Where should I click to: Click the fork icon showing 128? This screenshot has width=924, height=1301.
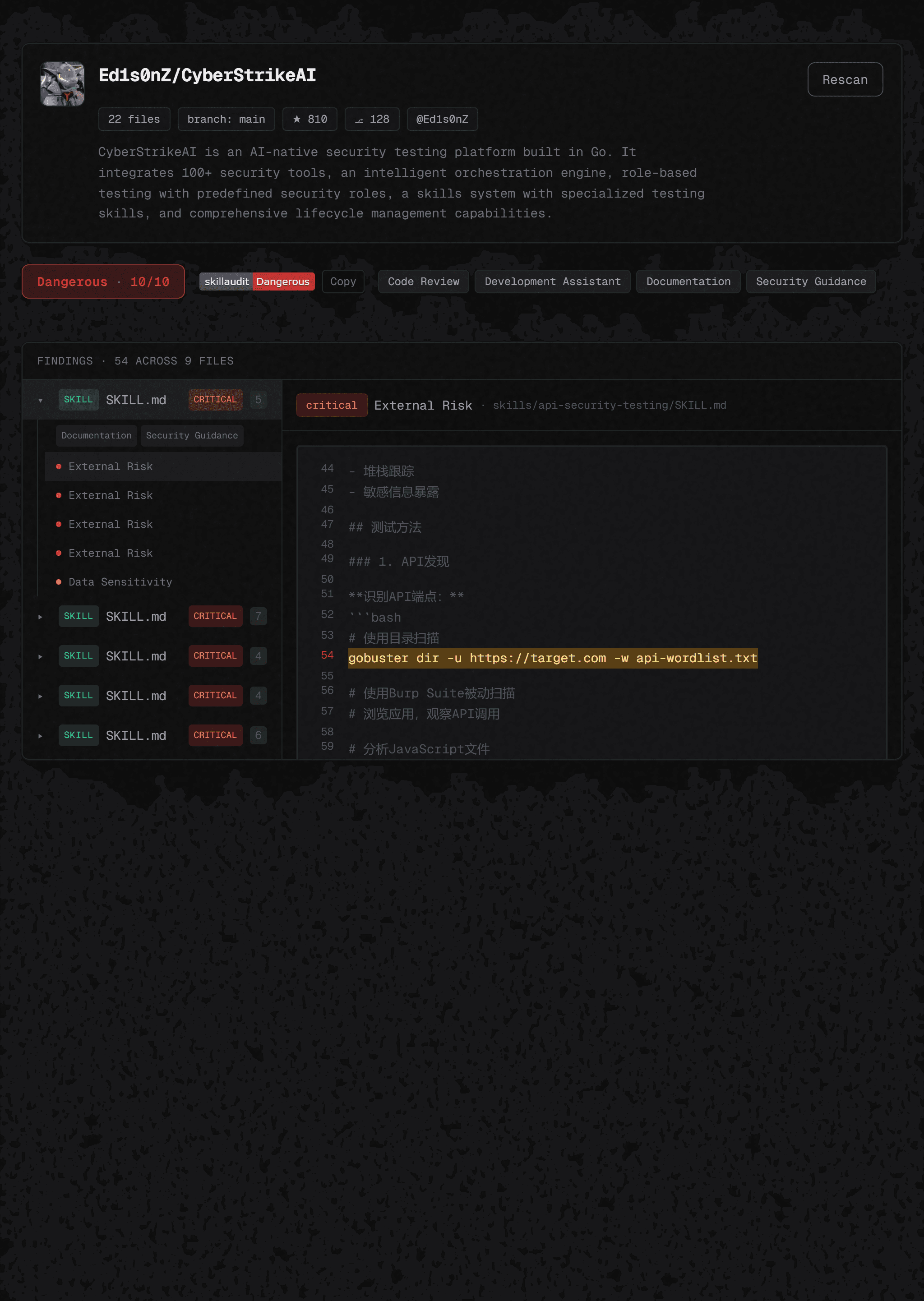click(x=371, y=119)
